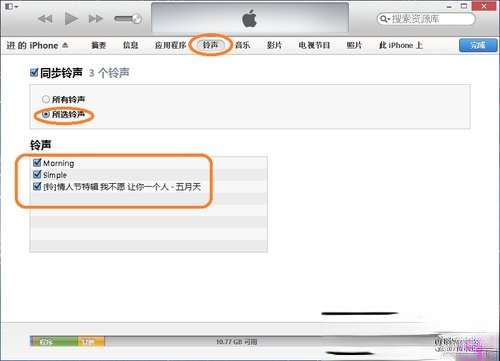Click the next track fast-forward button
500x361 pixels.
click(x=96, y=19)
